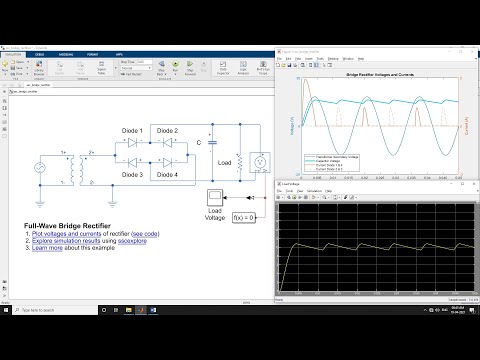Open the Logic Analyzer
This screenshot has height=360, width=480.
(x=243, y=68)
